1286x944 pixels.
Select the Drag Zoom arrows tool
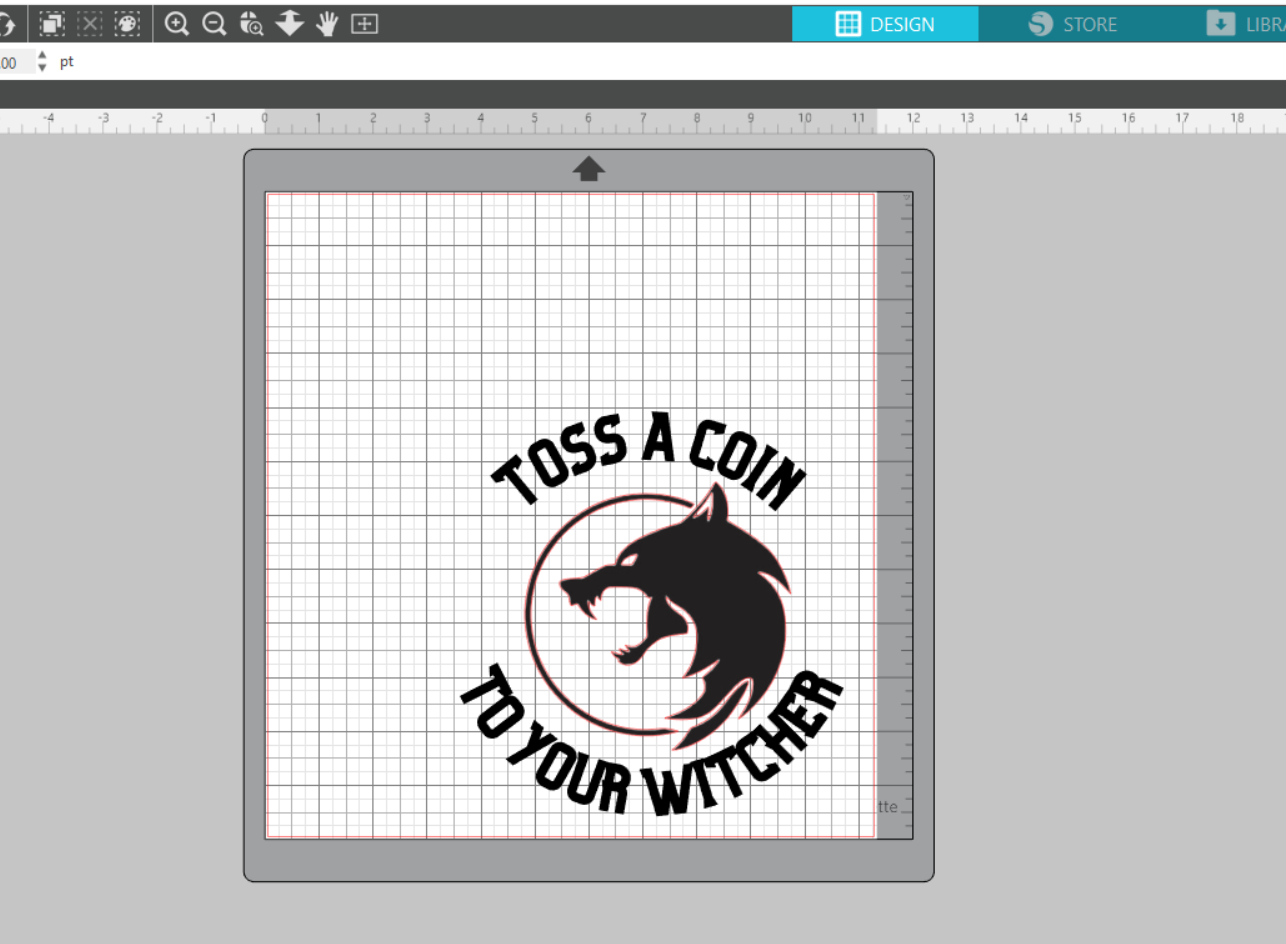tap(289, 24)
